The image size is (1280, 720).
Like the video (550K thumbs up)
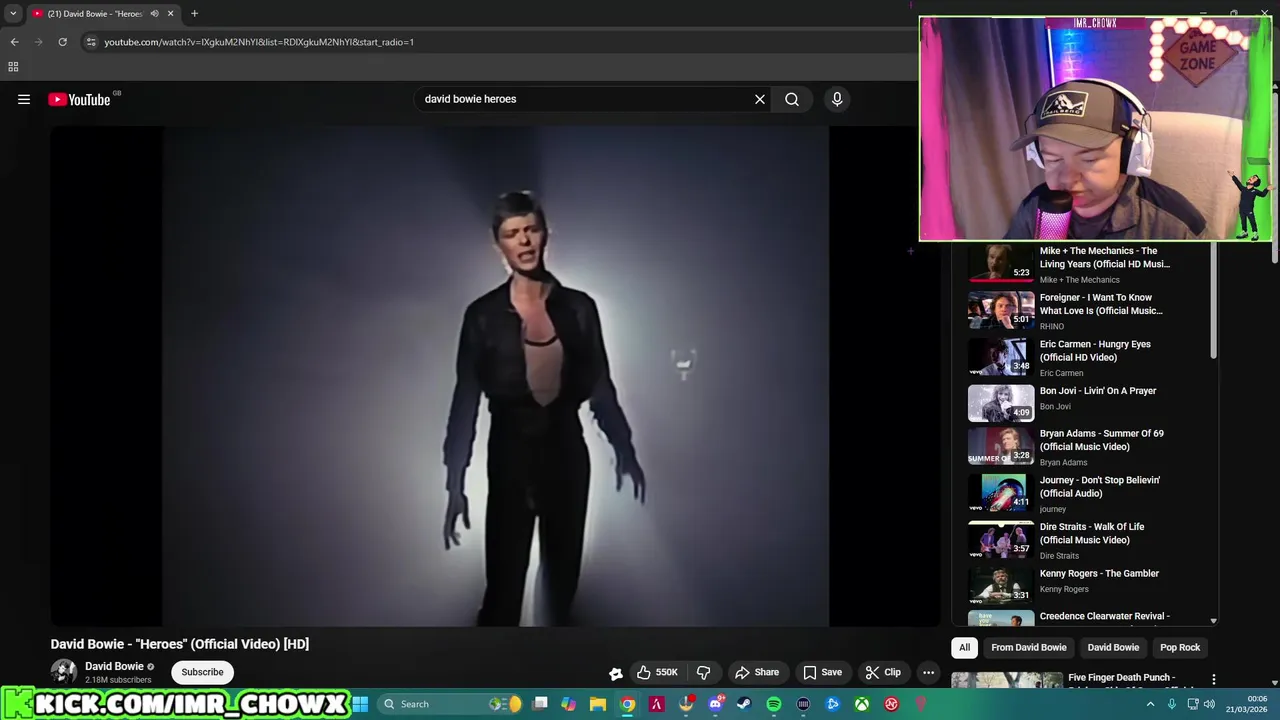coord(657,672)
